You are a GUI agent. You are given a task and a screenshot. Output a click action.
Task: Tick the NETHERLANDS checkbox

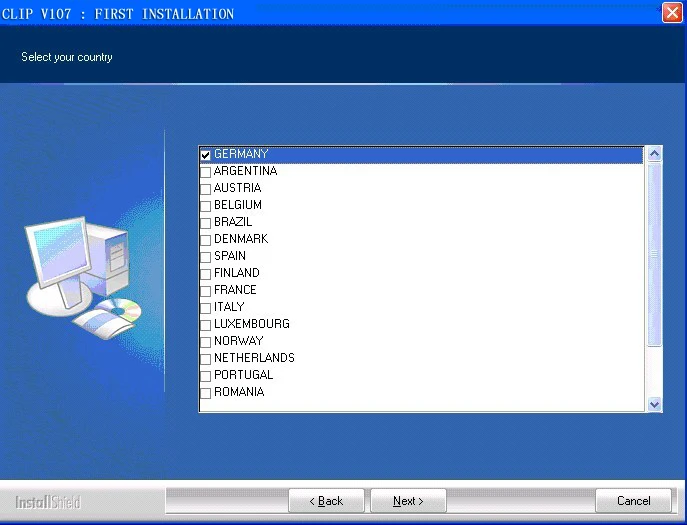click(x=205, y=359)
